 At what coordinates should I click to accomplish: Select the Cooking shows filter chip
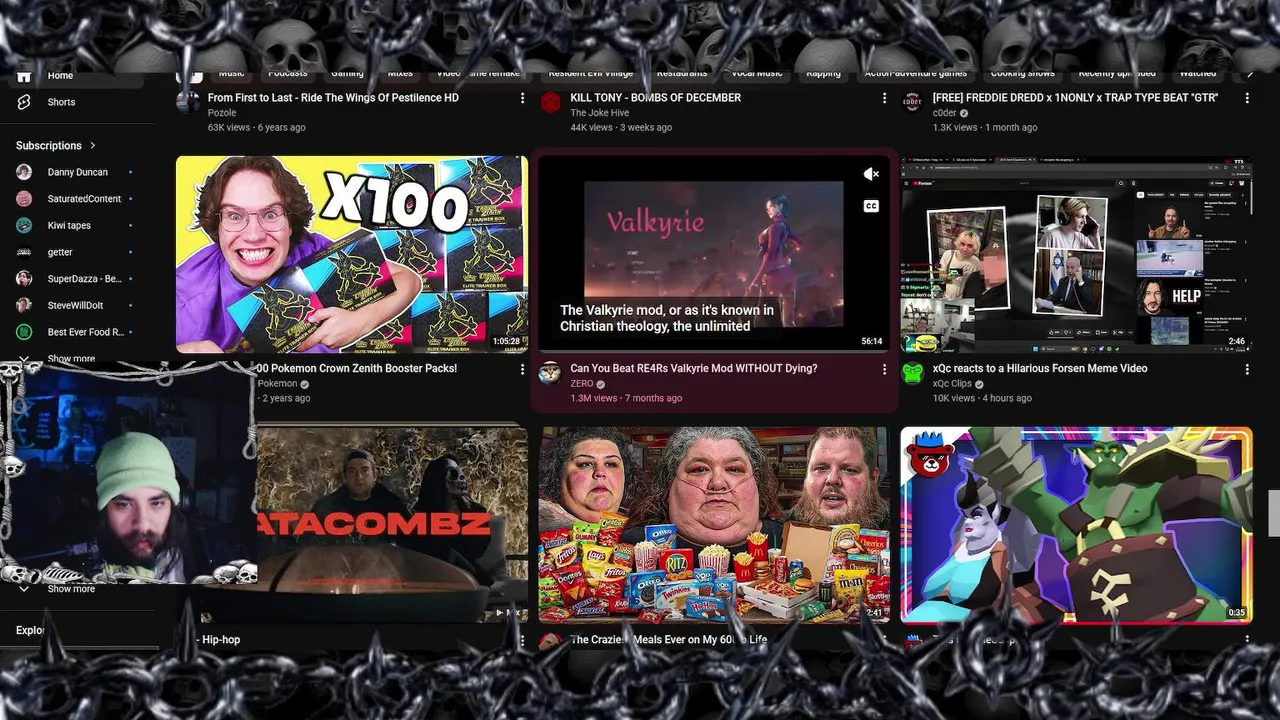[x=1022, y=73]
